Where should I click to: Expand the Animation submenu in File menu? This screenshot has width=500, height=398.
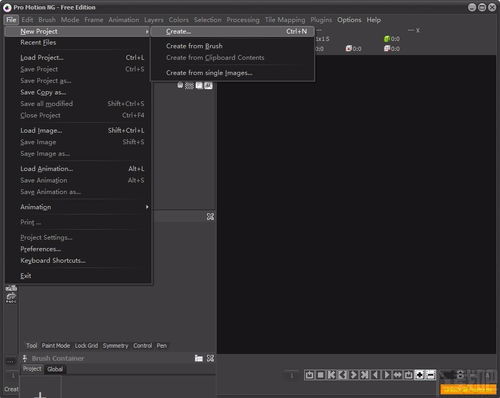click(147, 207)
